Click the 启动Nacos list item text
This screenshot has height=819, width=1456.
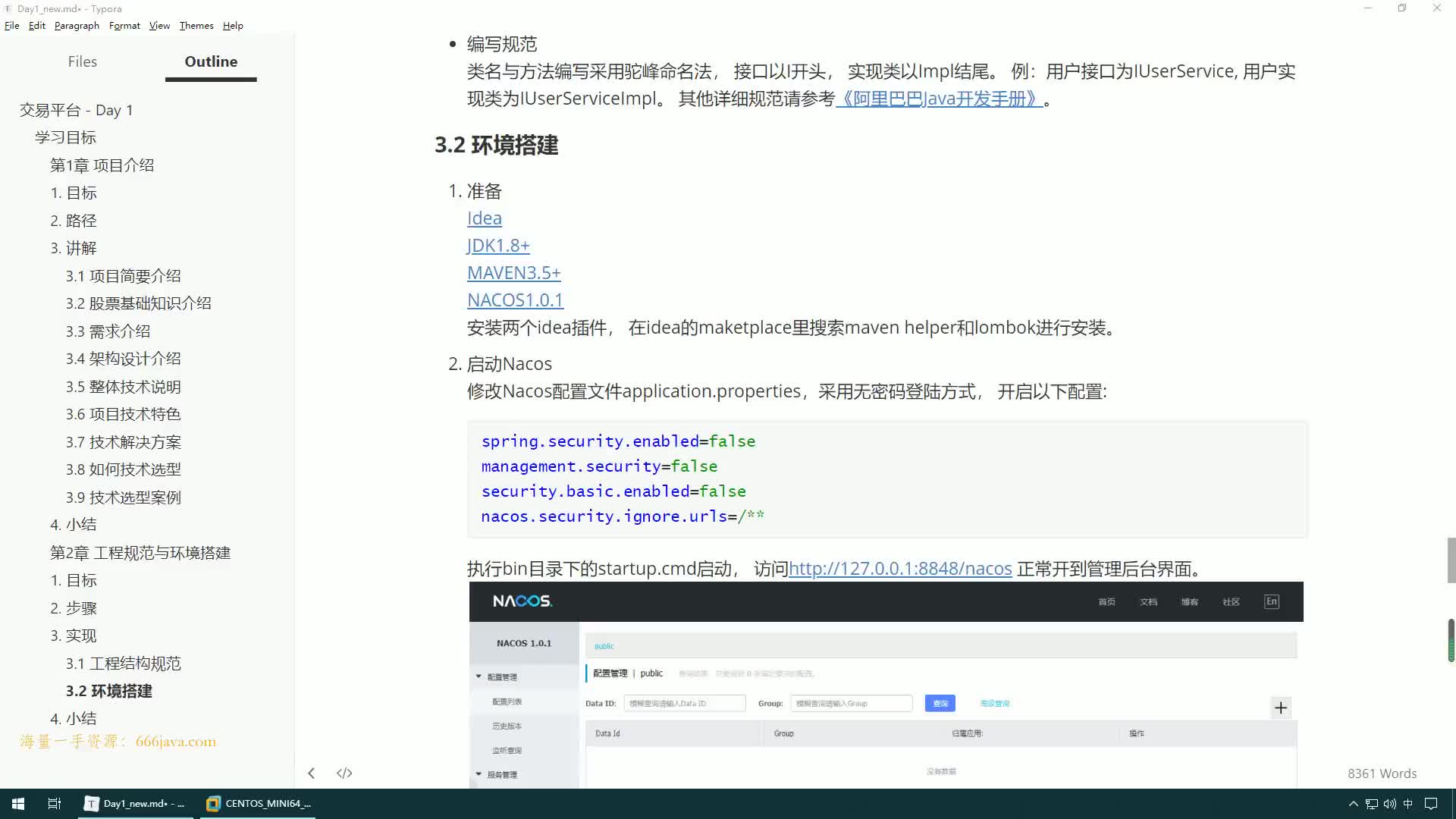509,364
